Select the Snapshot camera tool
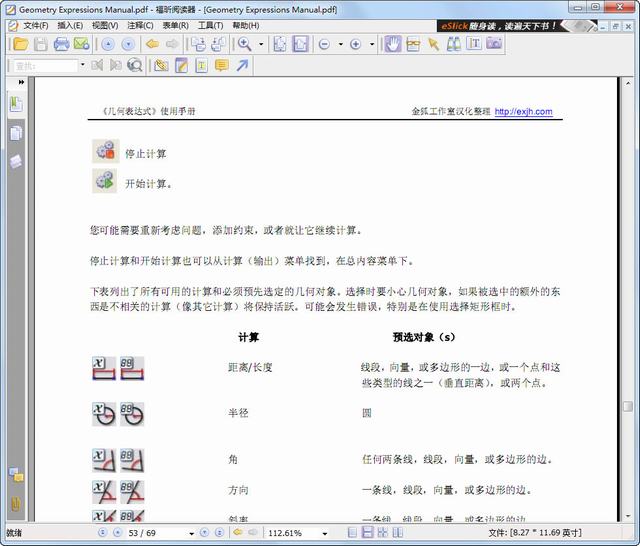 [494, 43]
